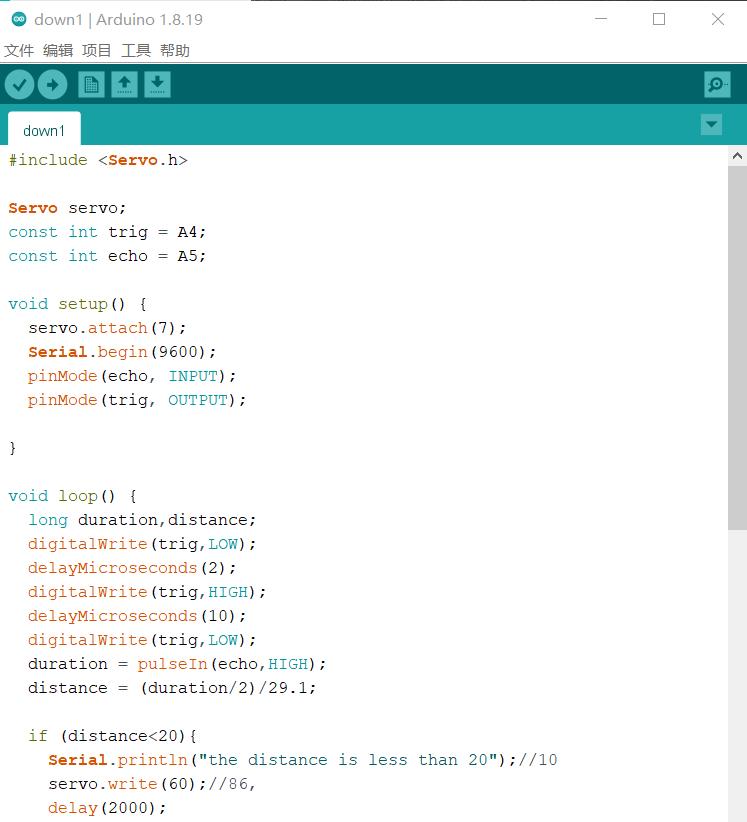Expand the tab options dropdown arrow
The height and width of the screenshot is (822, 747).
tap(711, 125)
